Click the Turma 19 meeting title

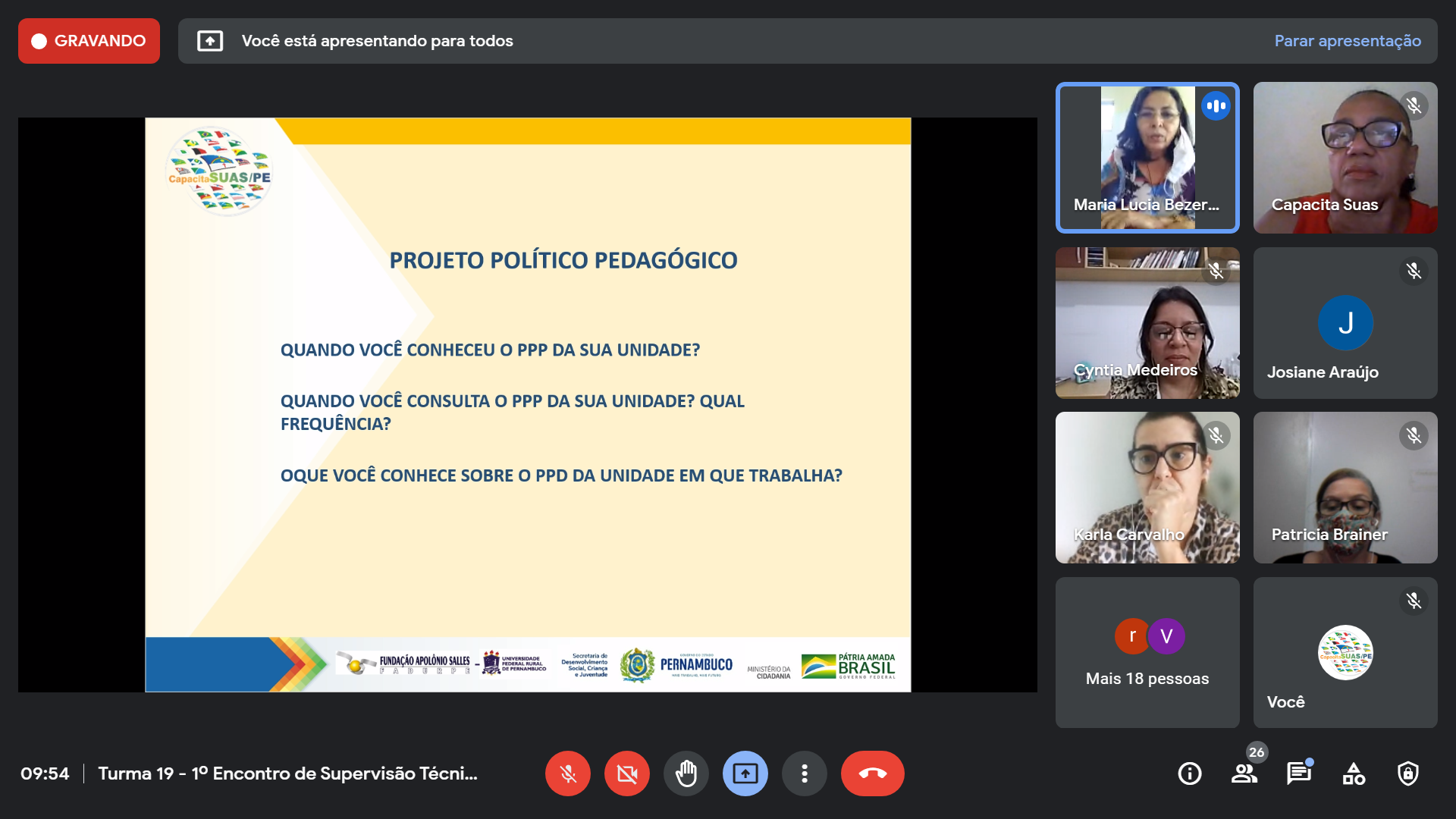pos(287,773)
